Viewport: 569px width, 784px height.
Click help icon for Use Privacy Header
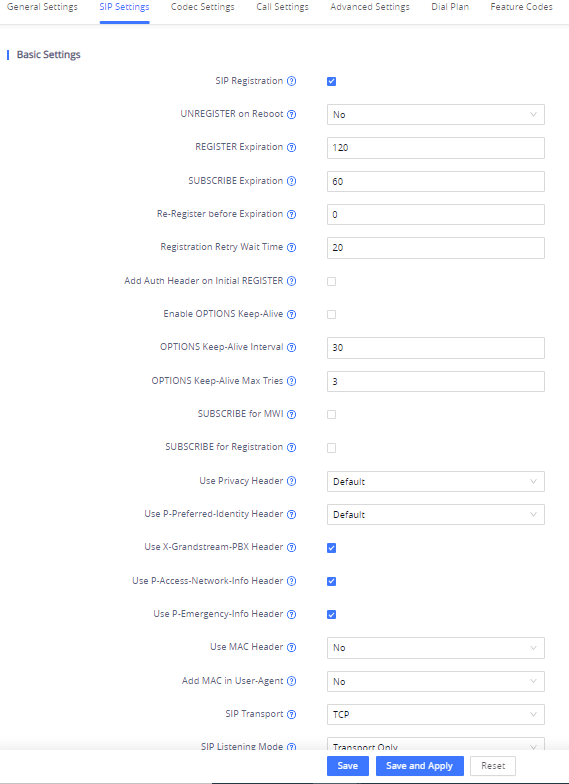pyautogui.click(x=292, y=481)
